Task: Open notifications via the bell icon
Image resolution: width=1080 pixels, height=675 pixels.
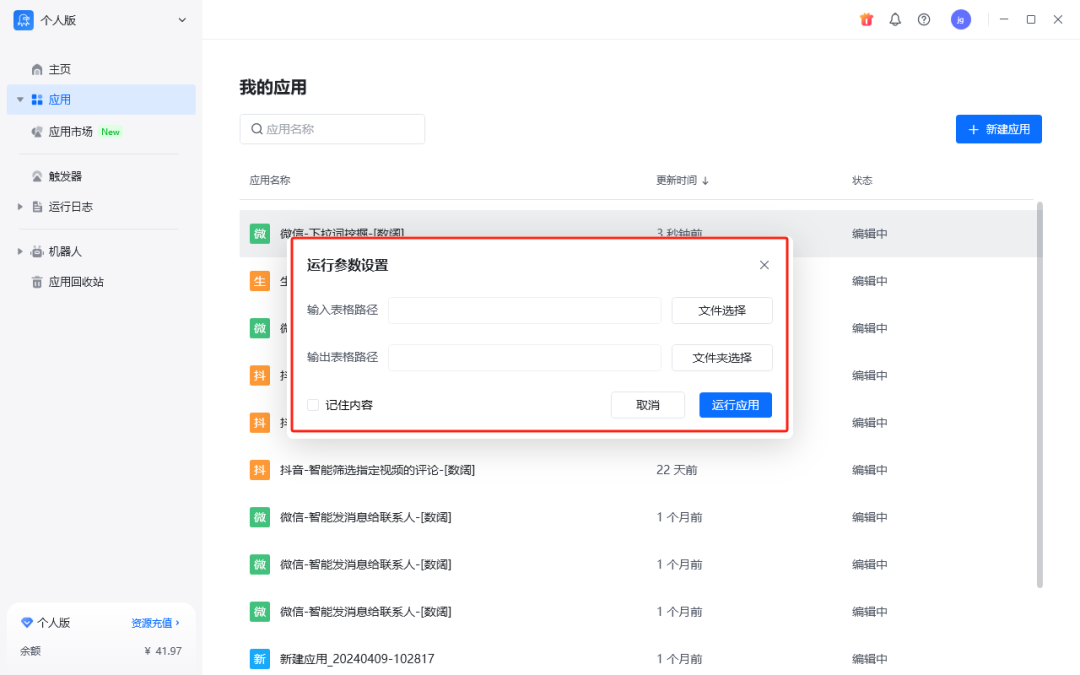Action: tap(895, 19)
